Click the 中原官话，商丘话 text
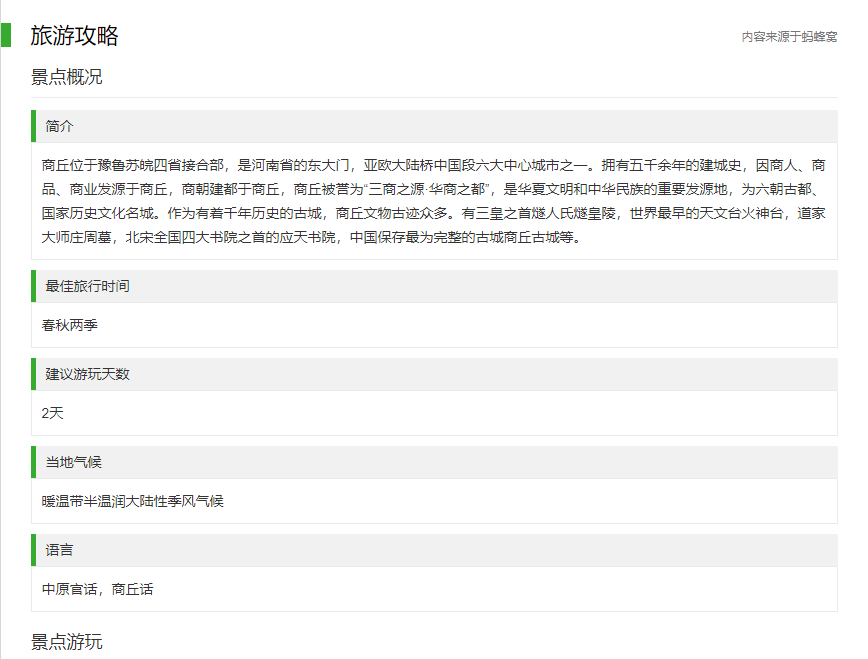This screenshot has width=868, height=659. (98, 589)
